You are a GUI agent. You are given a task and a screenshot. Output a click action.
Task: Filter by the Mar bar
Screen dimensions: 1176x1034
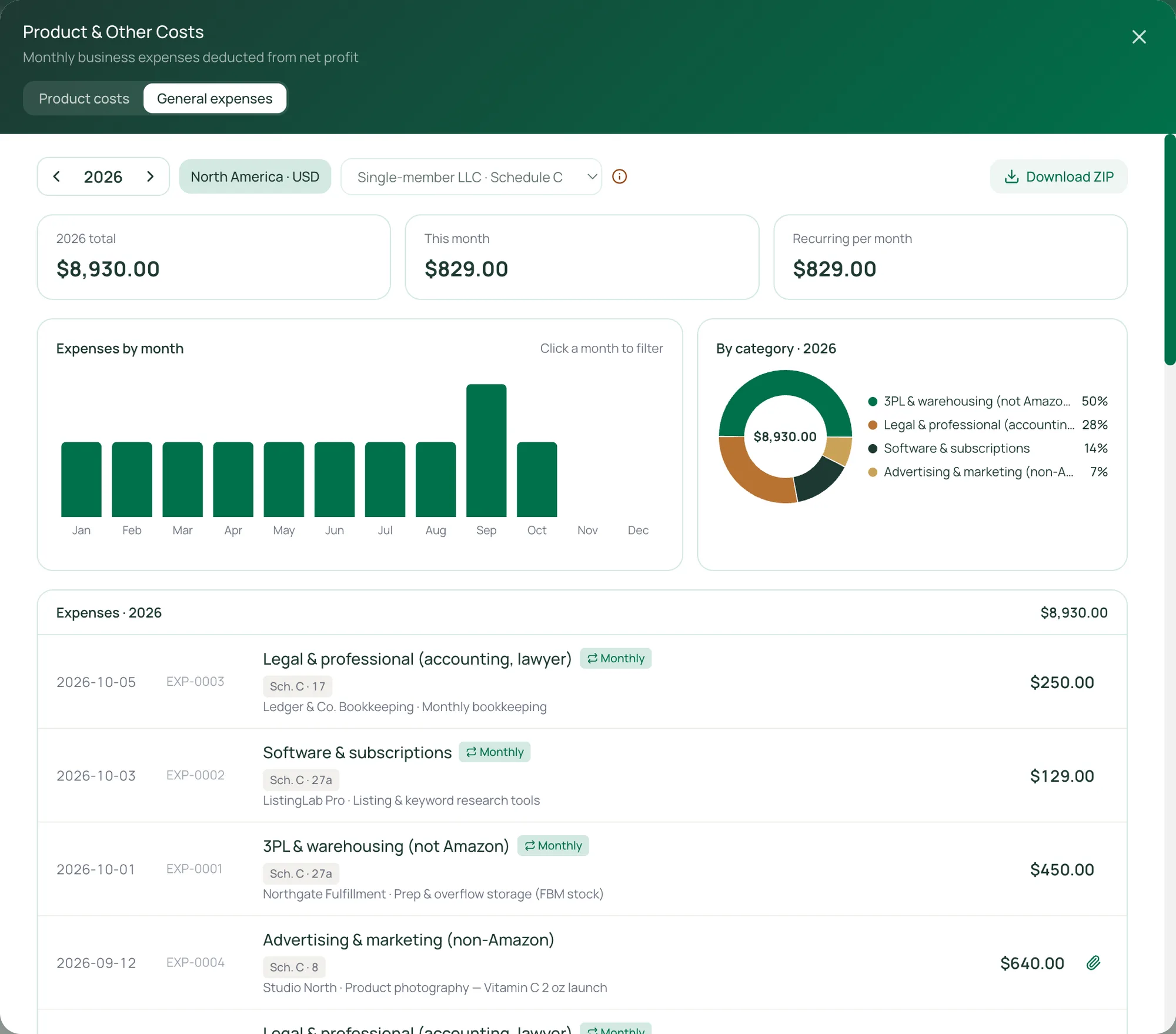(x=182, y=479)
